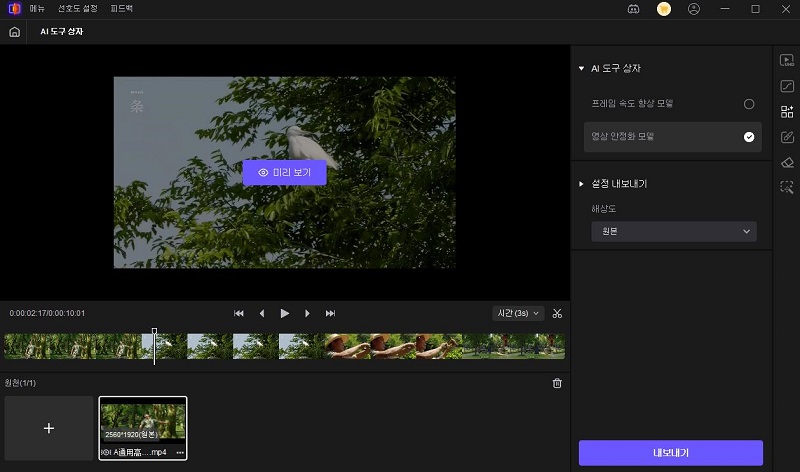
Task: Step forward one frame
Action: (x=307, y=313)
